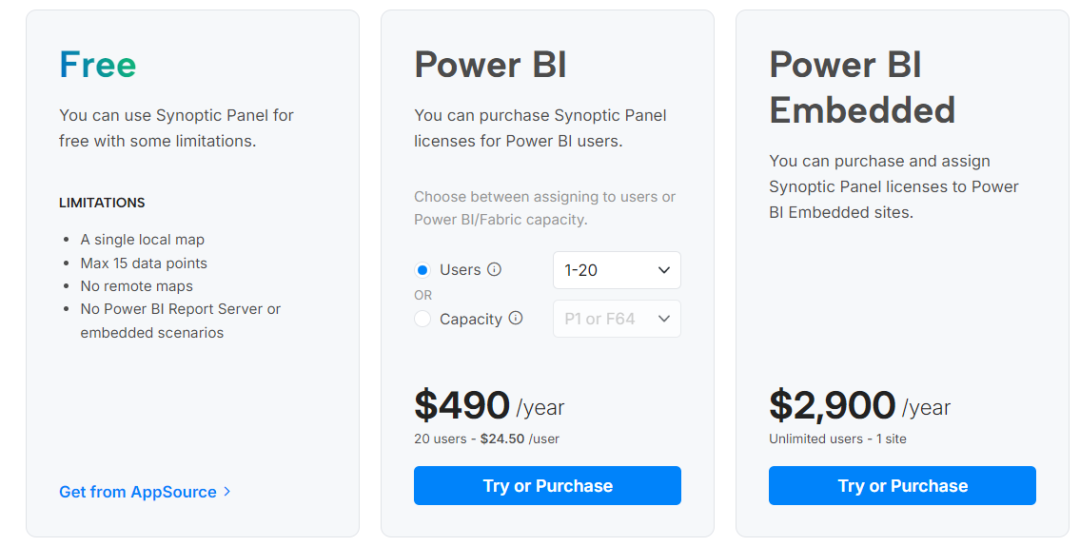This screenshot has width=1080, height=546.
Task: Click the Free plan heading
Action: [98, 65]
